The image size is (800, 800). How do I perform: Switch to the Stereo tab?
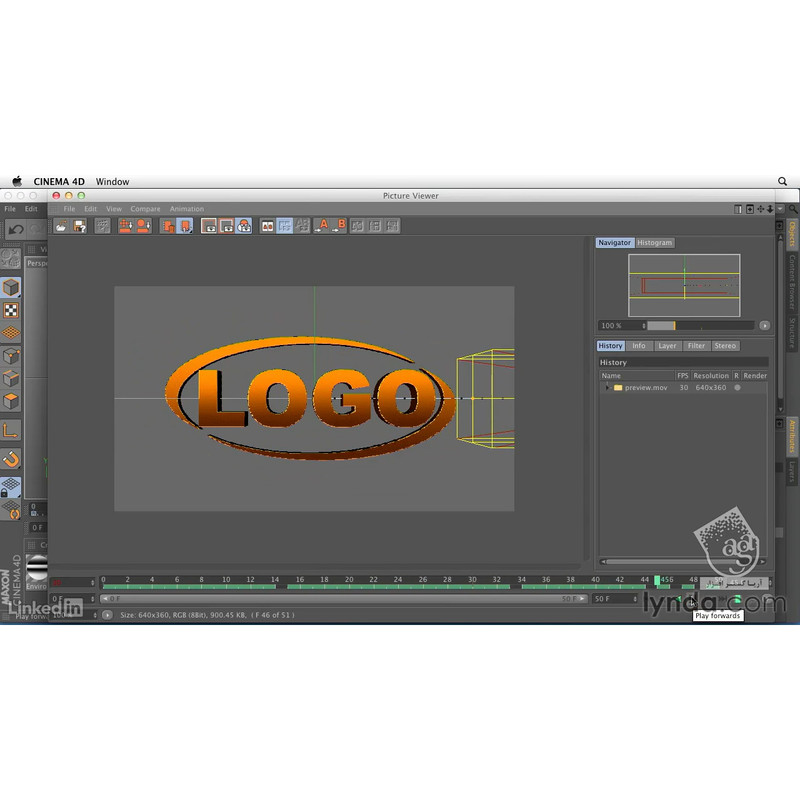(725, 346)
